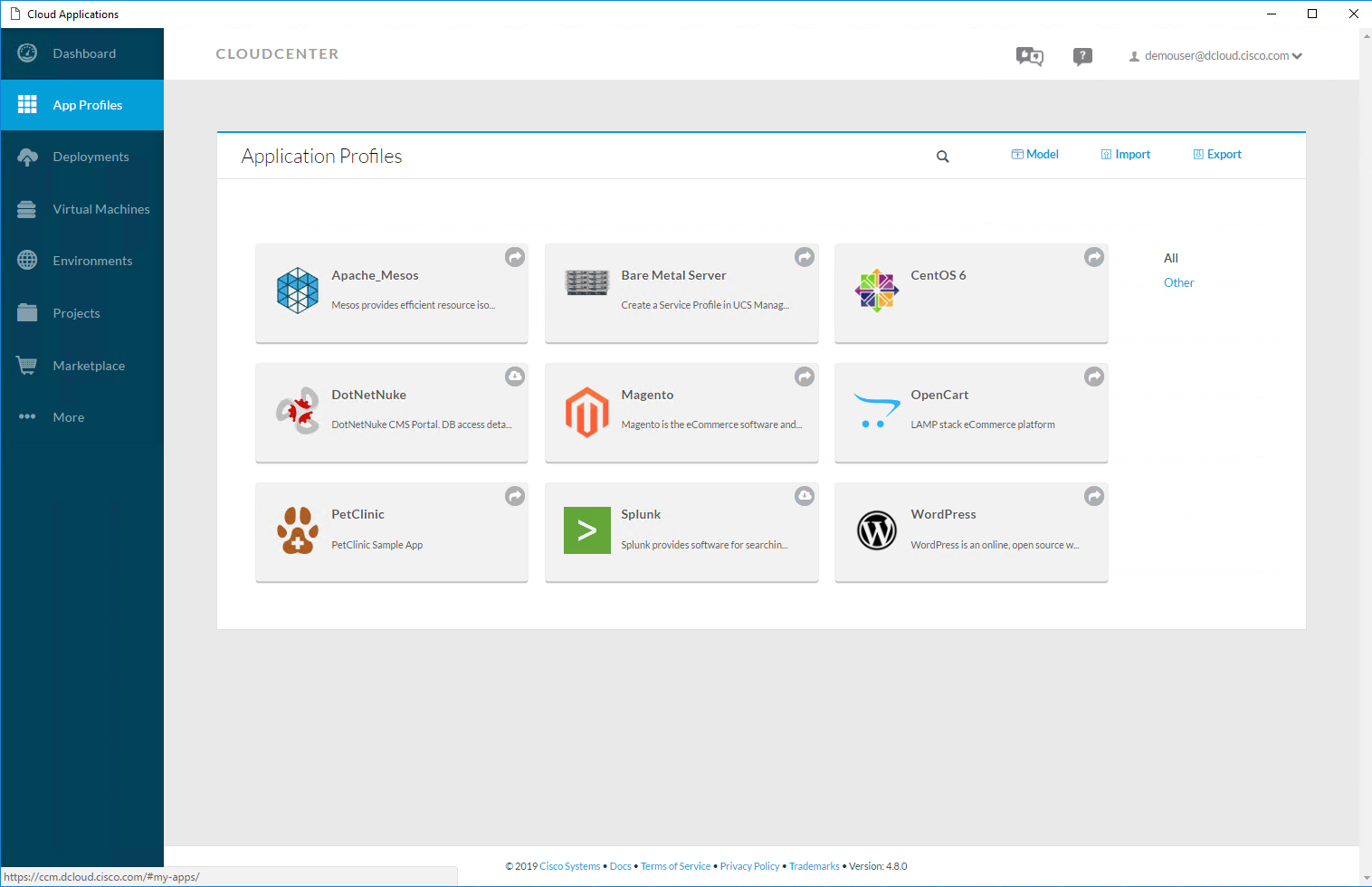The image size is (1372, 887).
Task: Click the CLOUDCENTER header title
Action: coord(277,54)
